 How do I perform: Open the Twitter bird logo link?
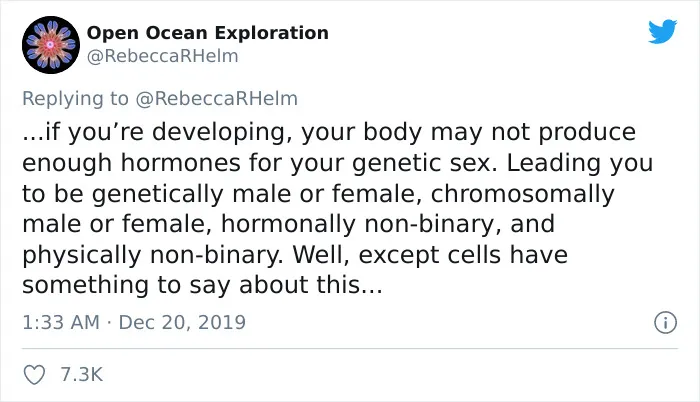point(662,31)
